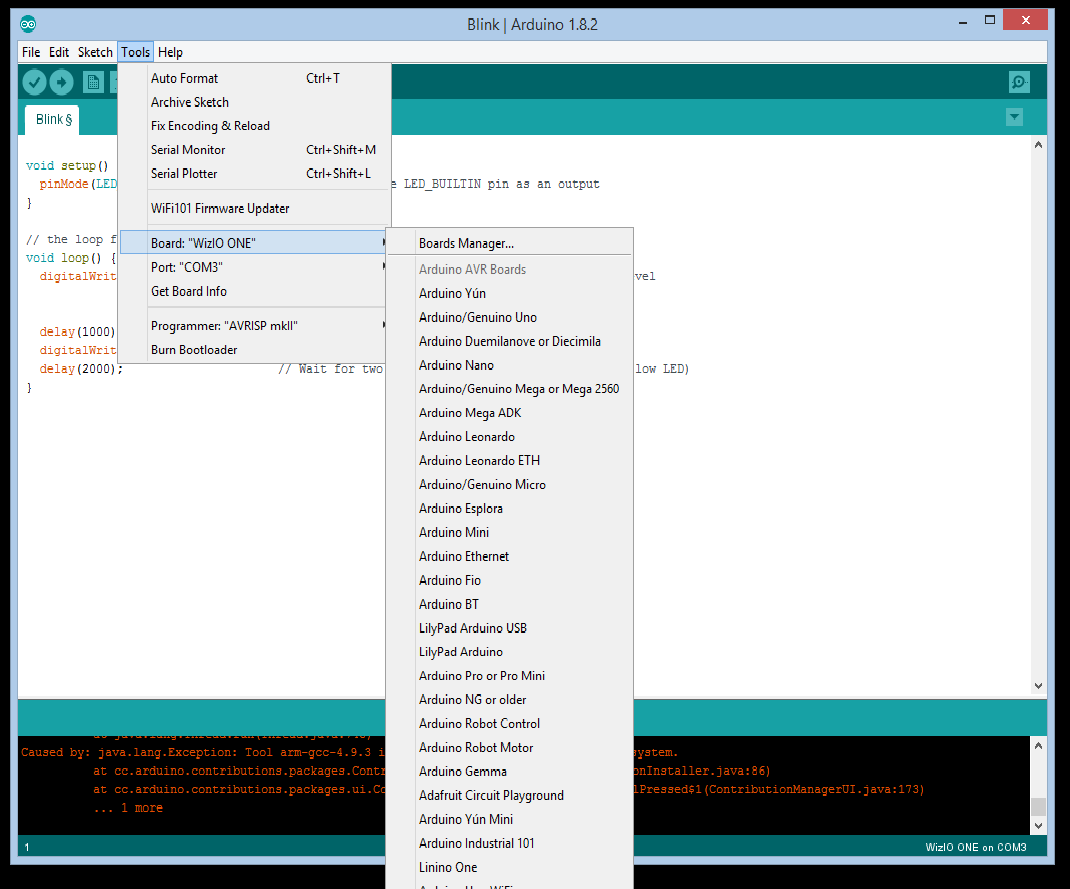The image size is (1070, 889).
Task: Select Arduino NG or older
Action: (x=509, y=700)
